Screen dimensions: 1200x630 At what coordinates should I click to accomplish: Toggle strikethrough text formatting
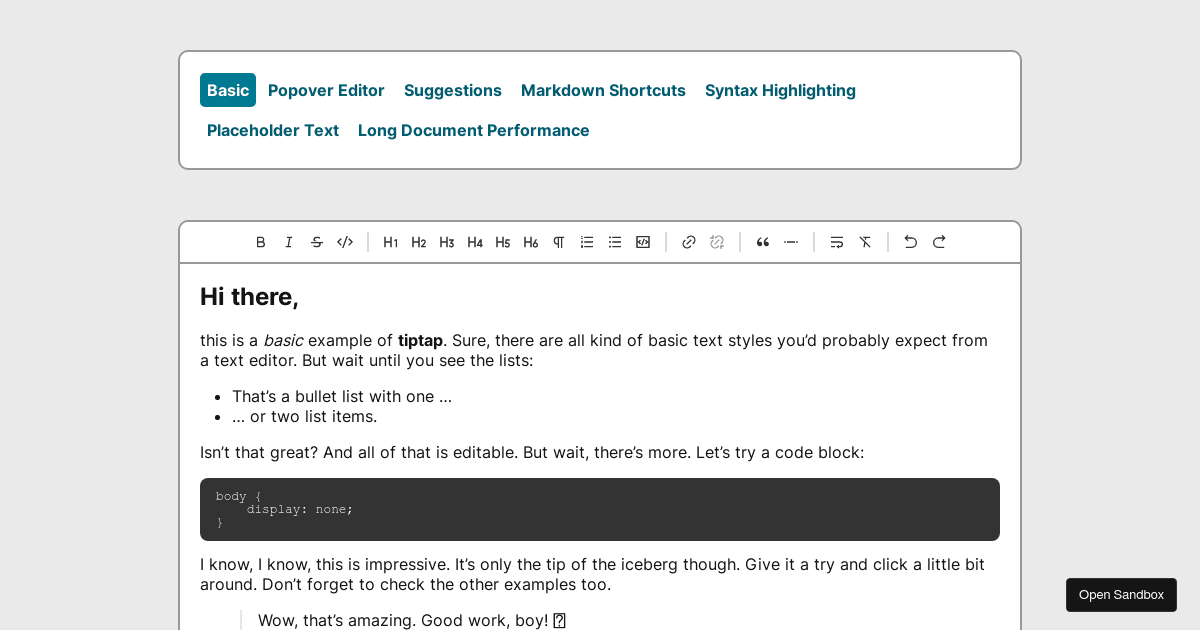[317, 242]
